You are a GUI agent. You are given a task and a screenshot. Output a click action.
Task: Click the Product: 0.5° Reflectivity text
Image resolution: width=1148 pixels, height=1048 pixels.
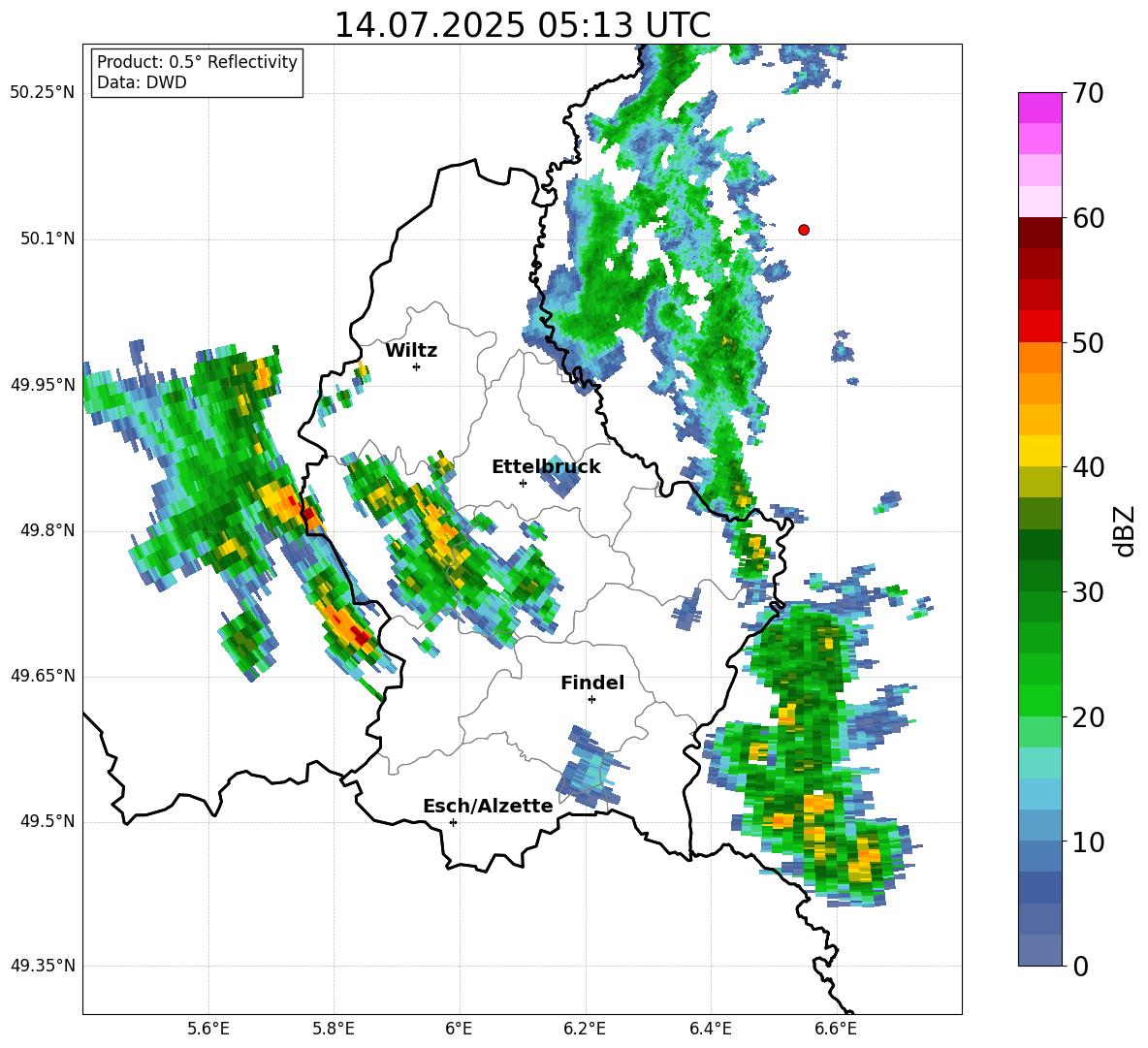click(197, 62)
